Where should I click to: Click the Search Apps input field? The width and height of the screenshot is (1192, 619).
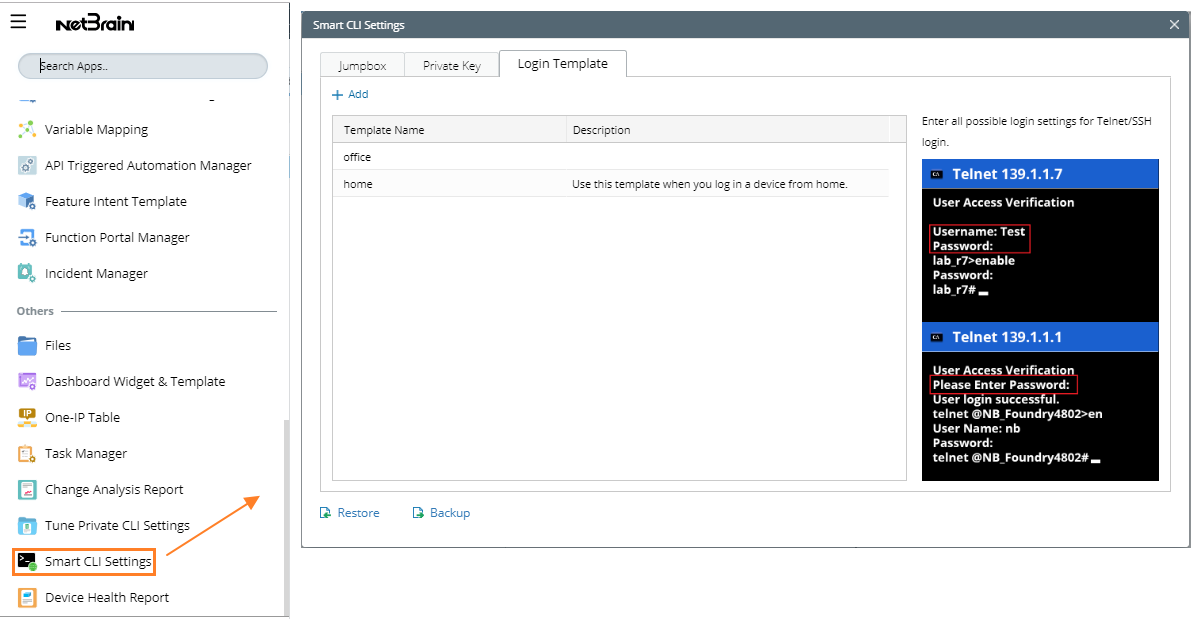coord(143,66)
